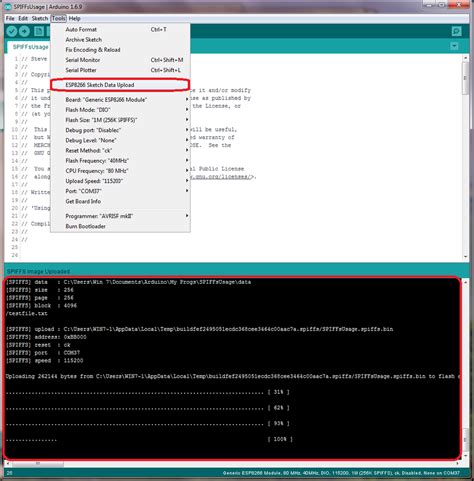
Task: Click the Upload arrow toolbar icon
Action: [x=24, y=31]
